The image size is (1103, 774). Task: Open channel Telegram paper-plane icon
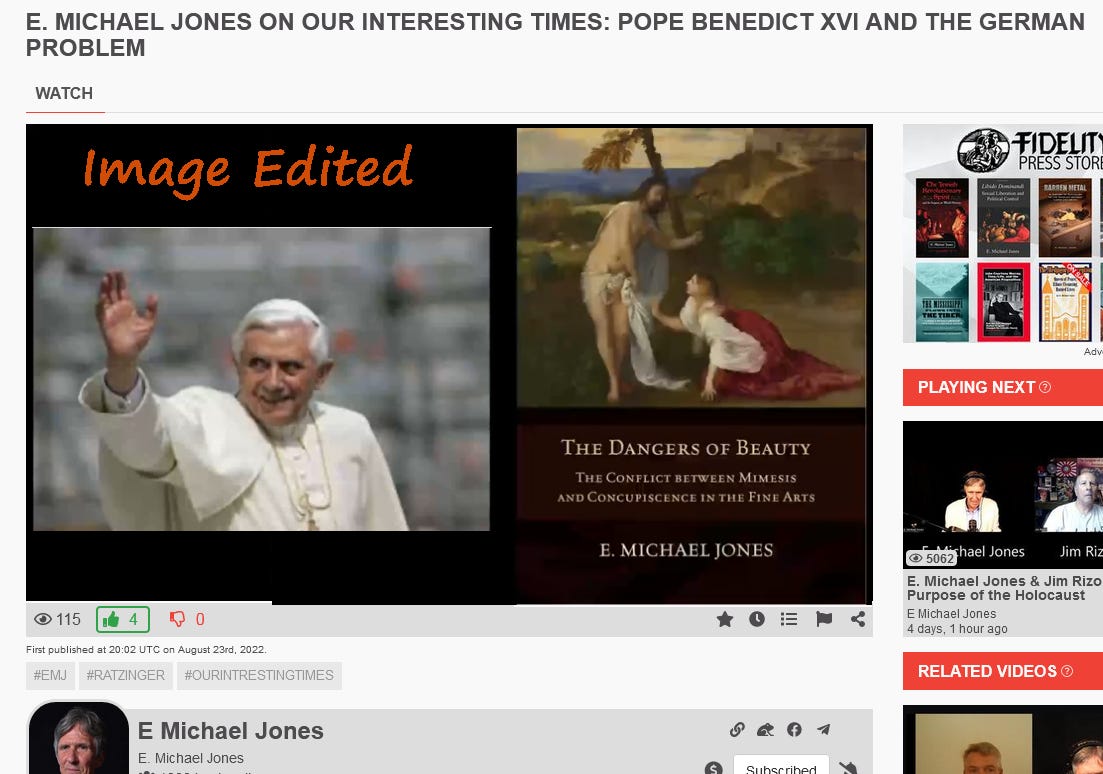[x=823, y=730]
